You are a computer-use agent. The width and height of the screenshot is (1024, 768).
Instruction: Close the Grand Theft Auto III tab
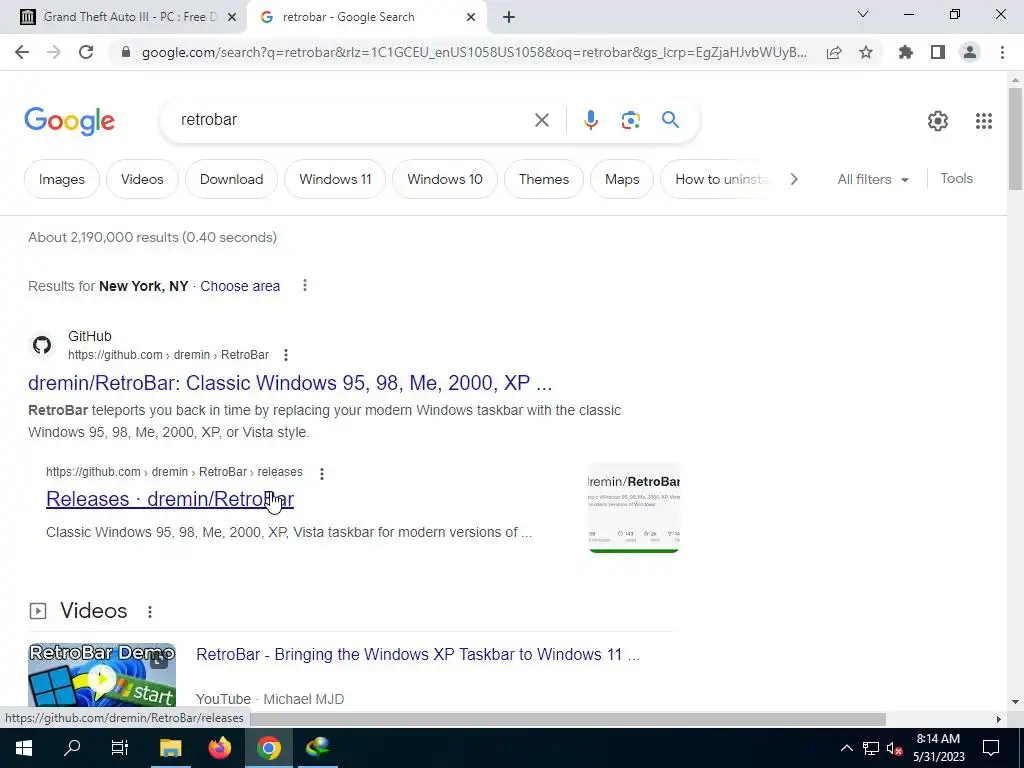(232, 17)
